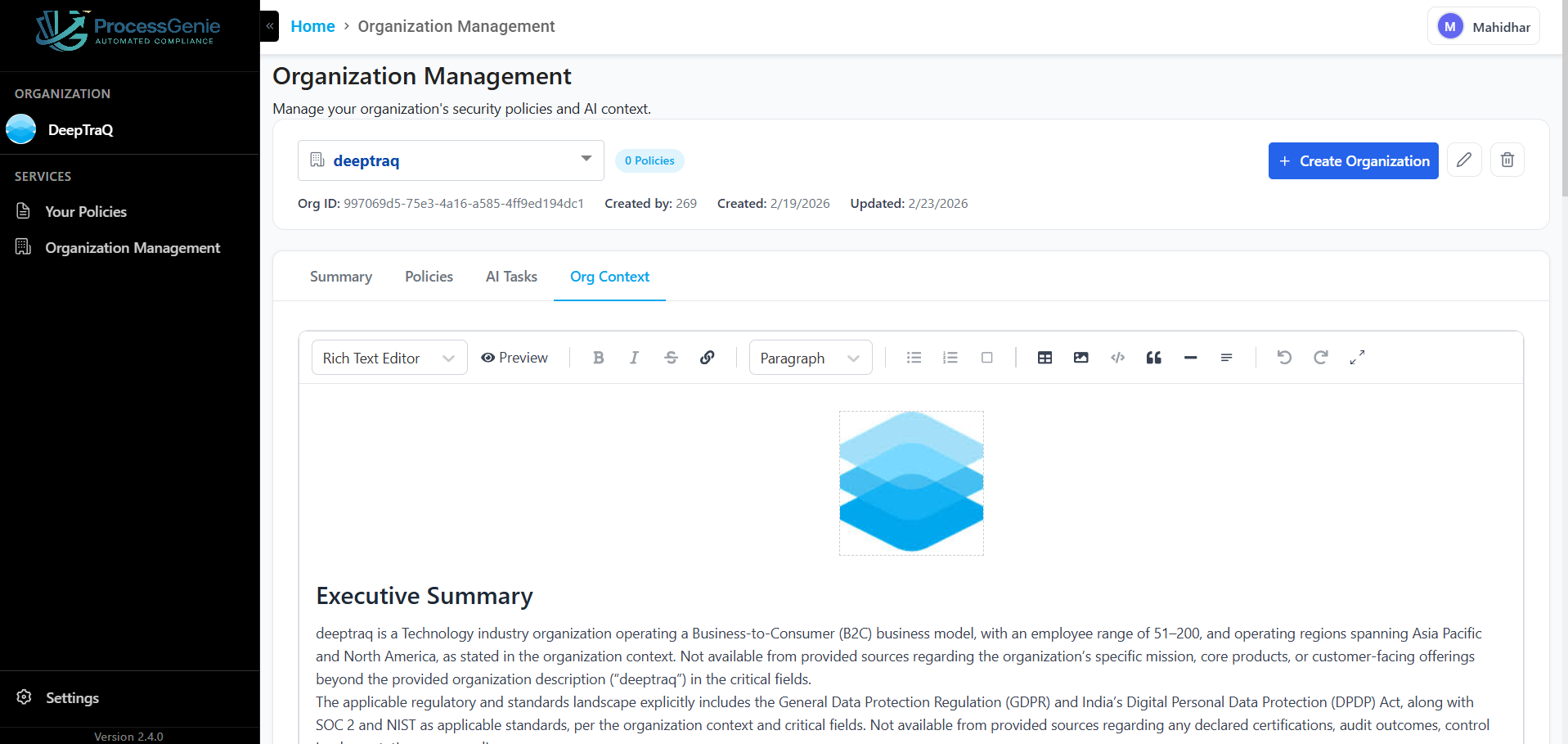This screenshot has width=1568, height=744.
Task: Open the Rich Text Editor mode dropdown
Action: tap(389, 358)
